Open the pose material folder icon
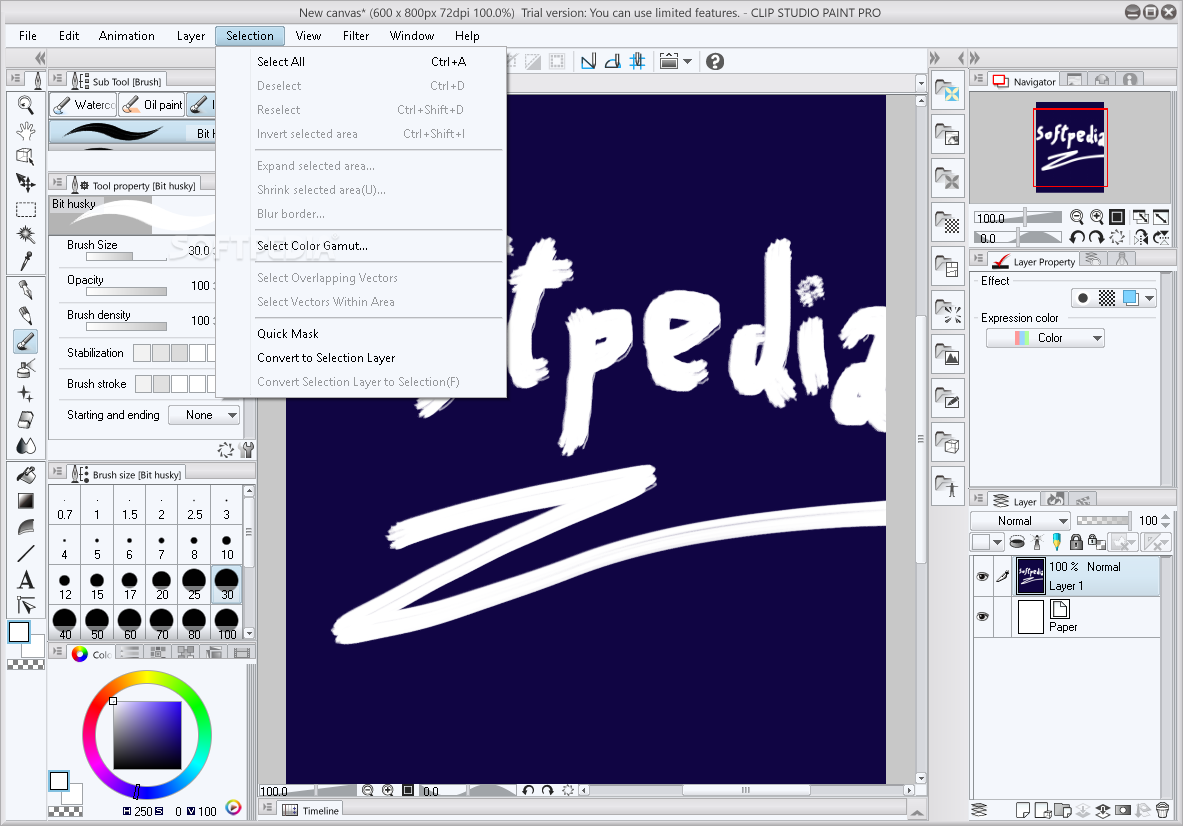Viewport: 1183px width, 826px height. coord(948,484)
